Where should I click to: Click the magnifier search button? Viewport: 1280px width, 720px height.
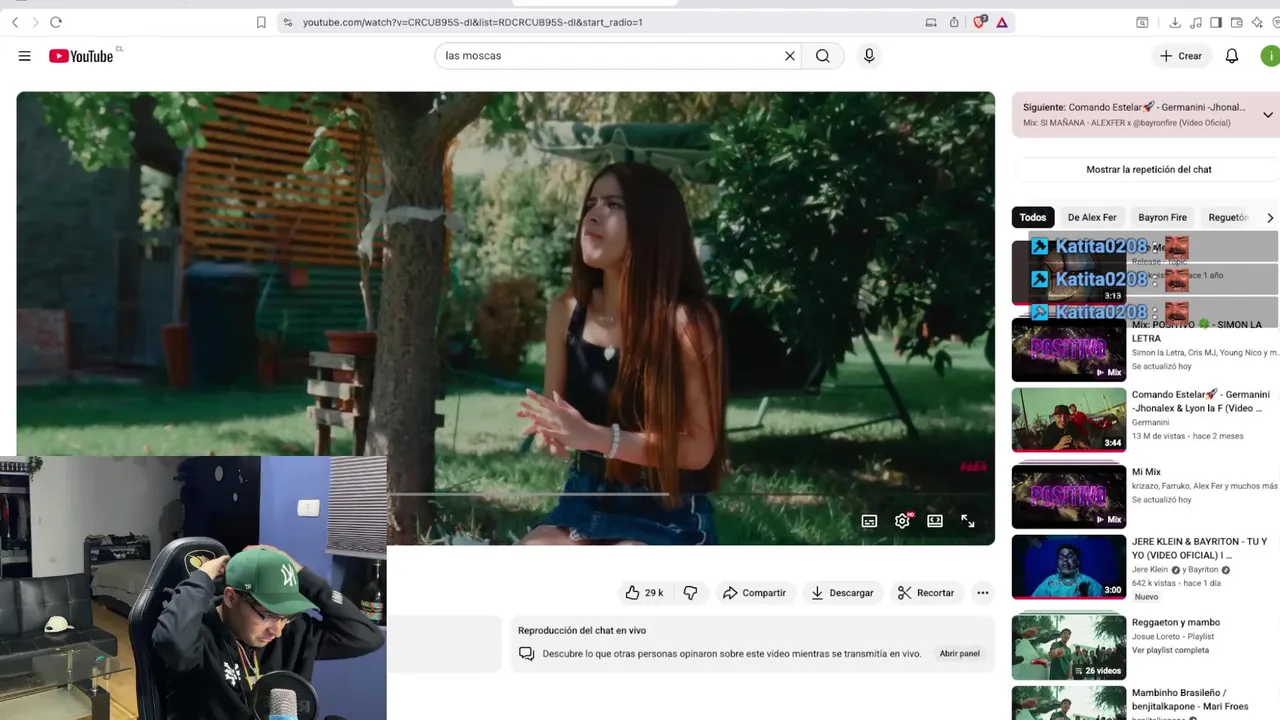(x=823, y=56)
